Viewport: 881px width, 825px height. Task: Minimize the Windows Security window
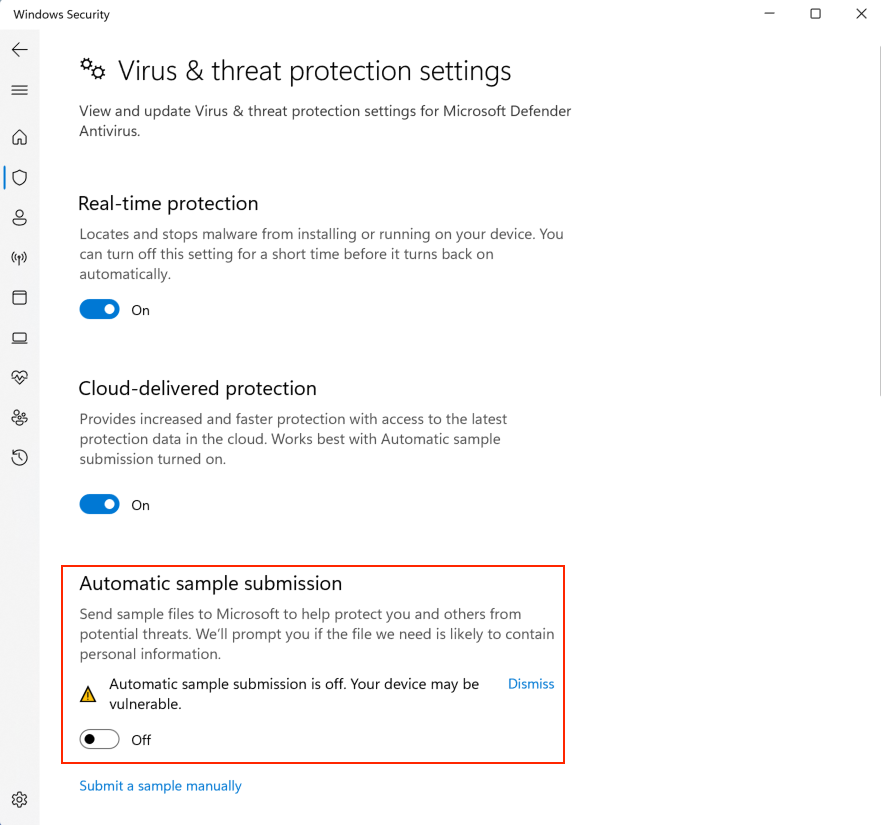point(770,14)
